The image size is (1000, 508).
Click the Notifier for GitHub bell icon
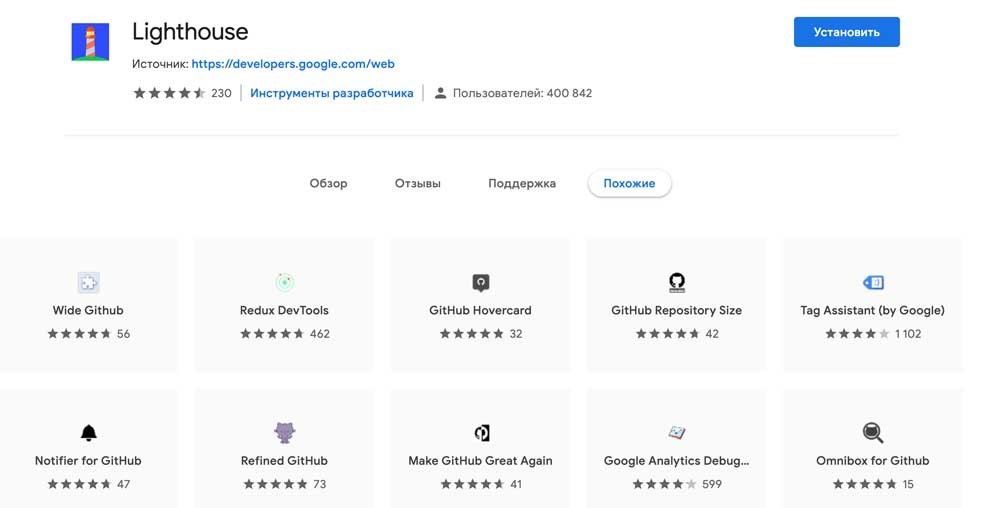pos(88,433)
